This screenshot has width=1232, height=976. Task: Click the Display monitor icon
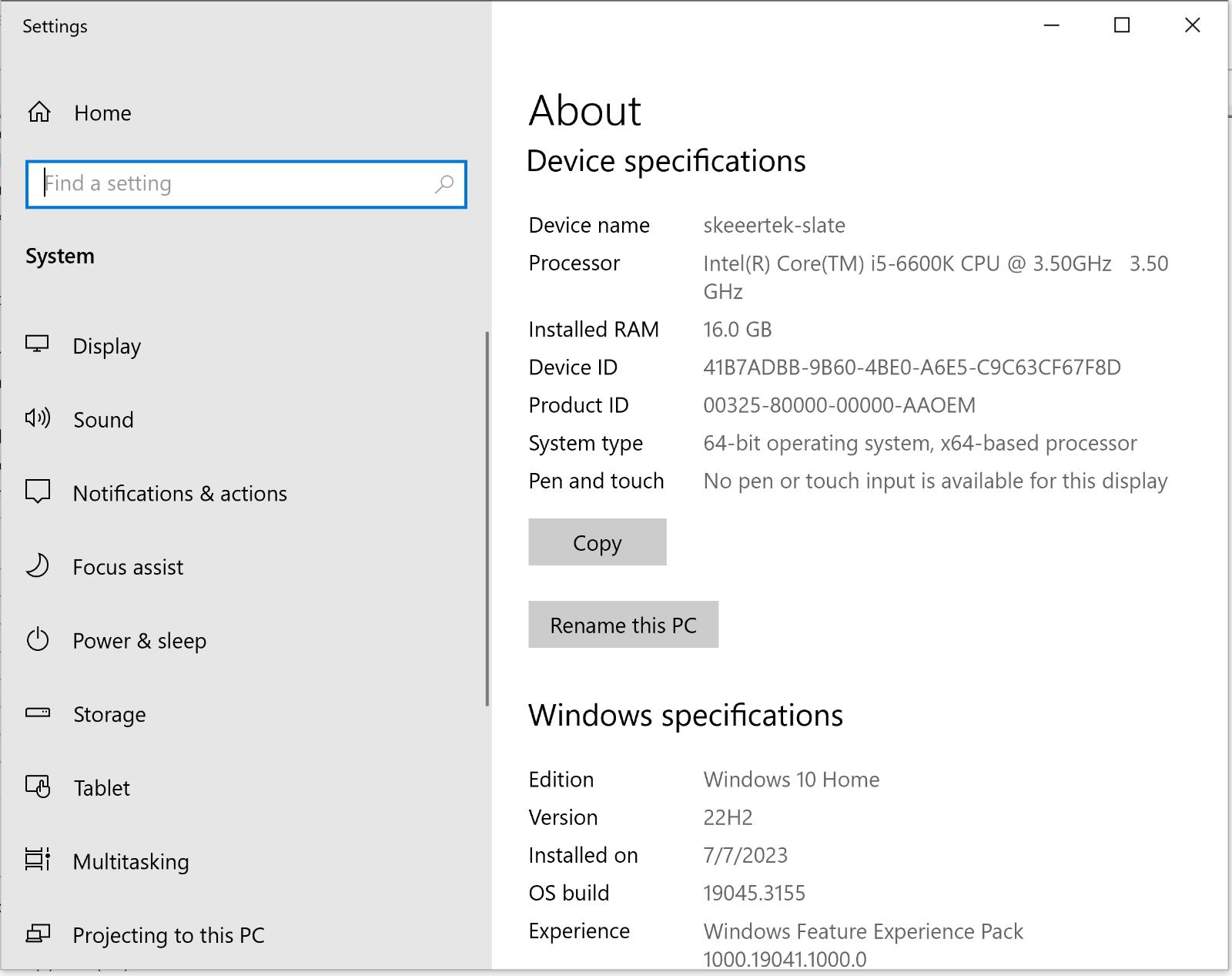[37, 344]
